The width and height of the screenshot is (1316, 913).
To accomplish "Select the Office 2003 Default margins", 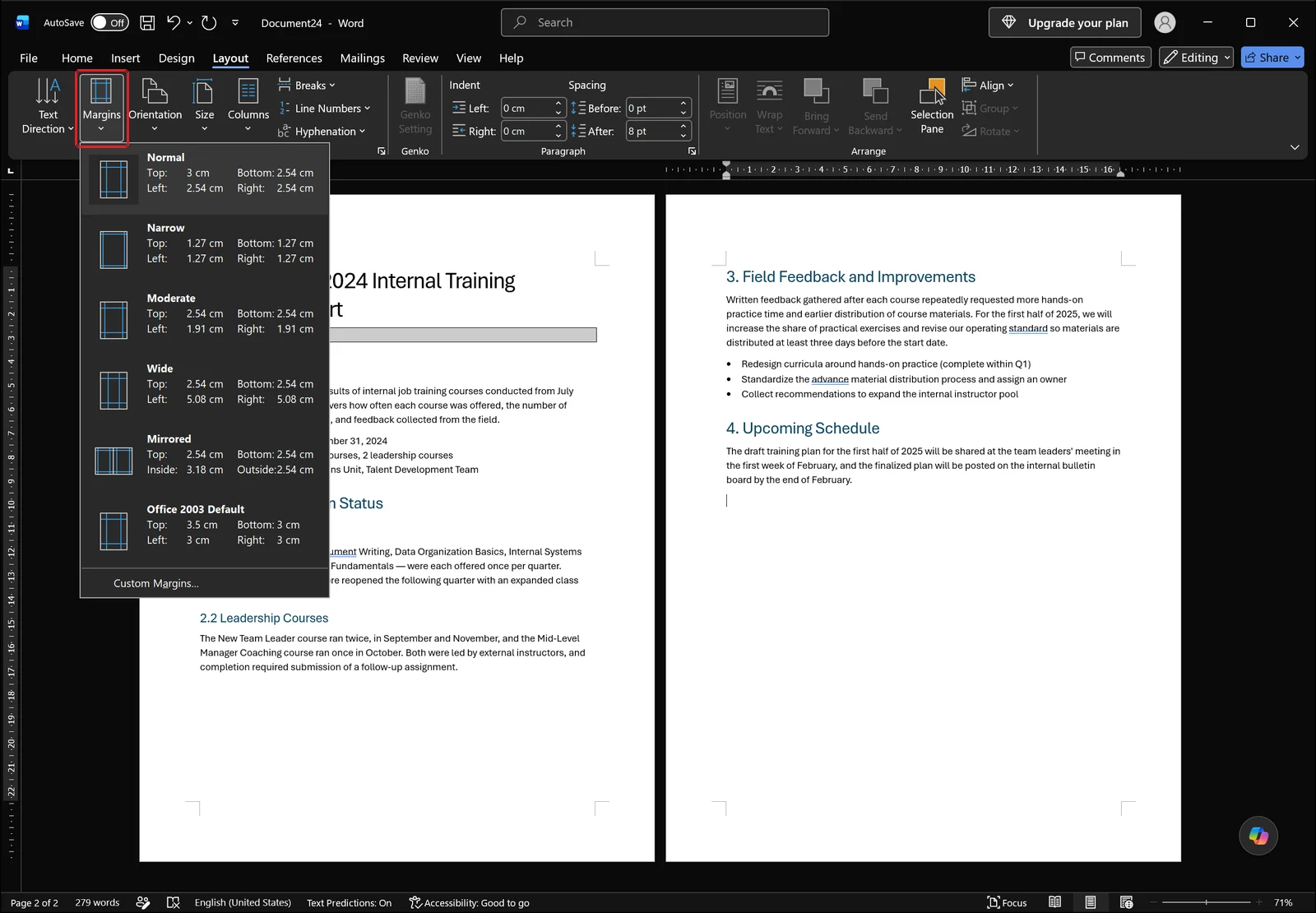I will point(205,532).
